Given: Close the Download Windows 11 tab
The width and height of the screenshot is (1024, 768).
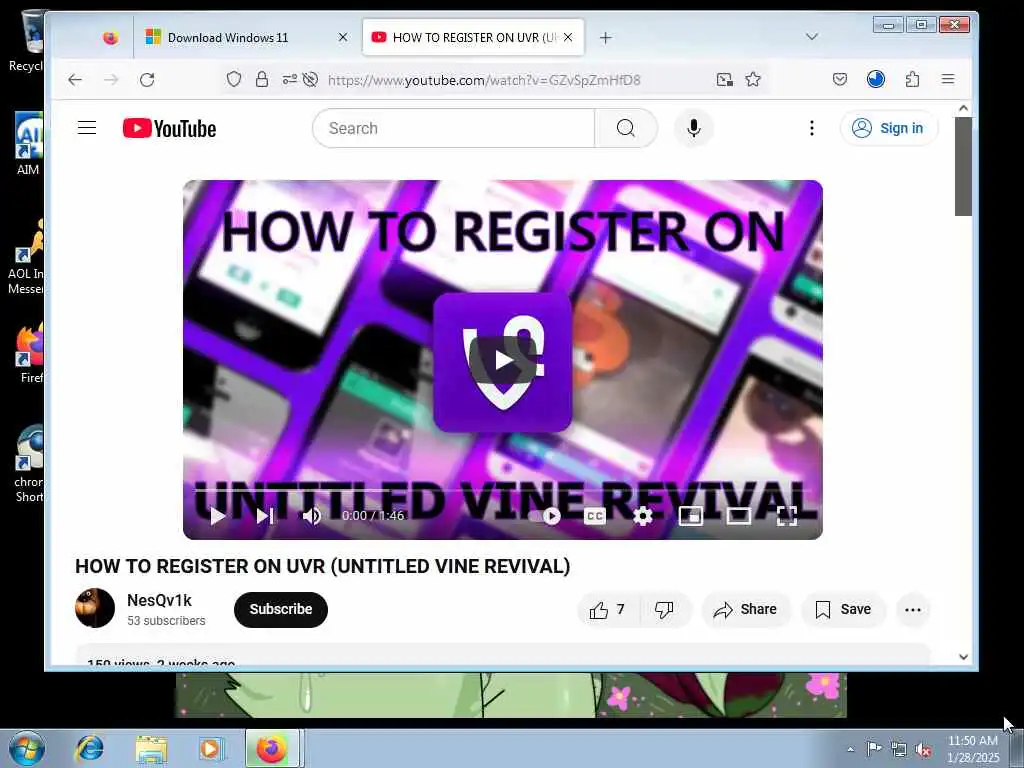Looking at the screenshot, I should [343, 38].
